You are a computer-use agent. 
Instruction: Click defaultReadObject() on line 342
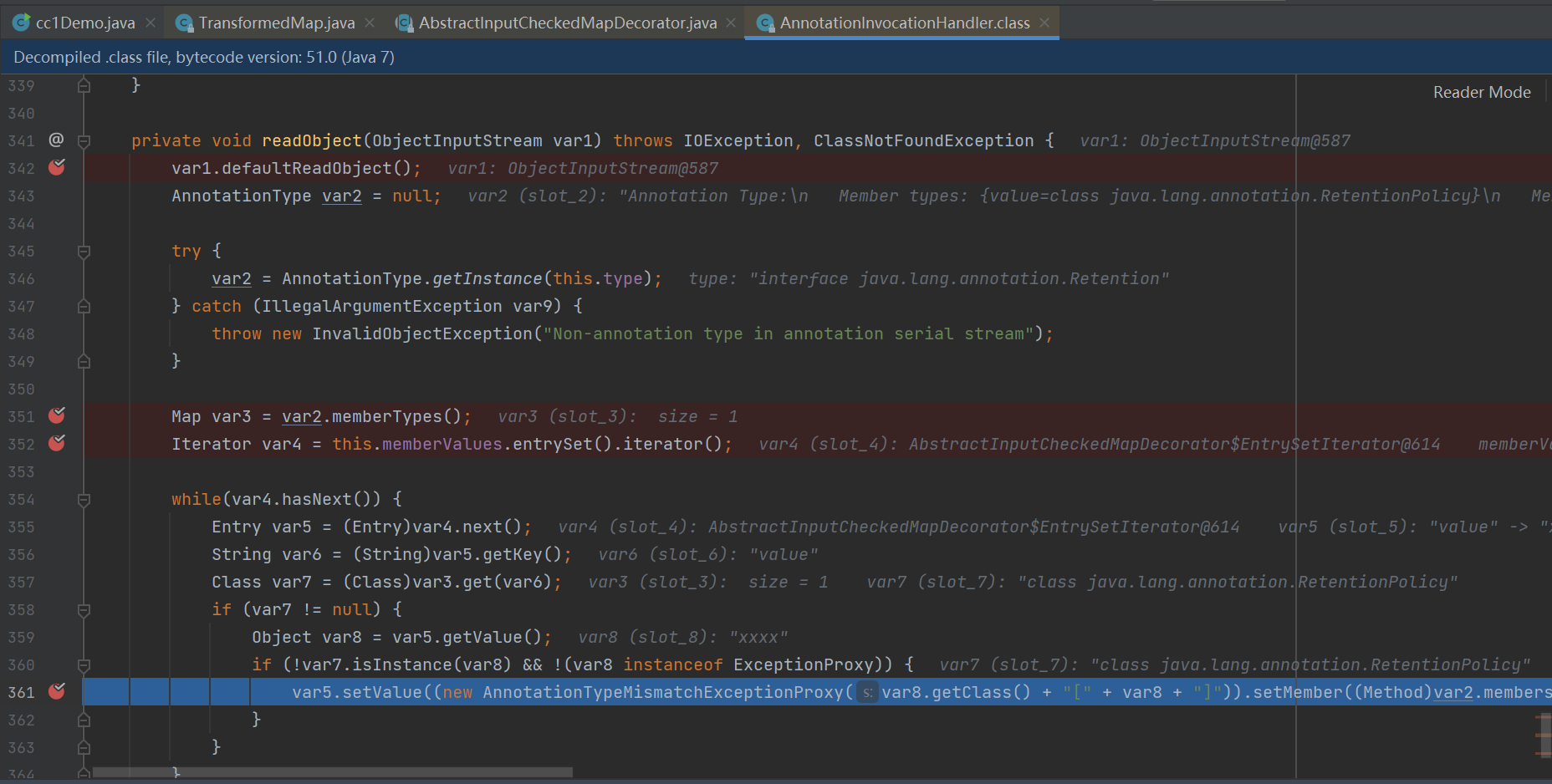pos(317,168)
